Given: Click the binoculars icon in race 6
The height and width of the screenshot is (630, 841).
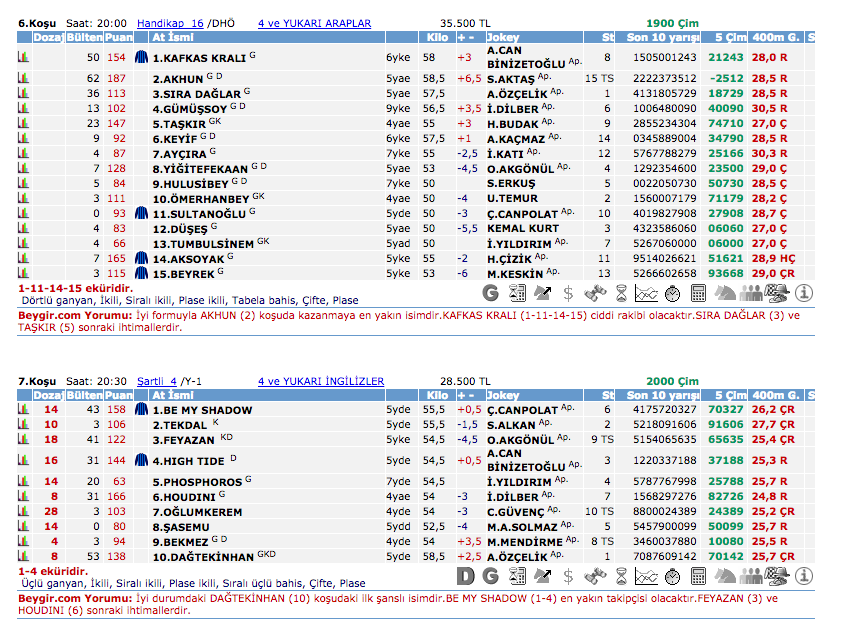Looking at the screenshot, I should coord(594,293).
